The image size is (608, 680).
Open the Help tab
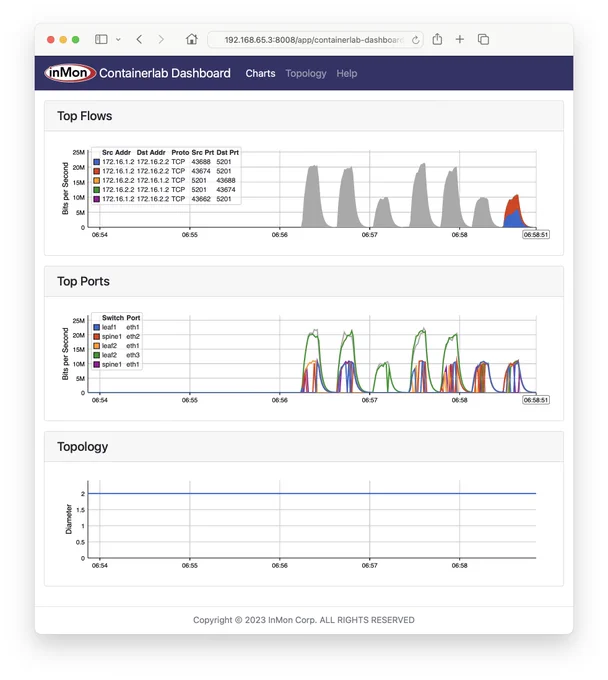pos(346,73)
